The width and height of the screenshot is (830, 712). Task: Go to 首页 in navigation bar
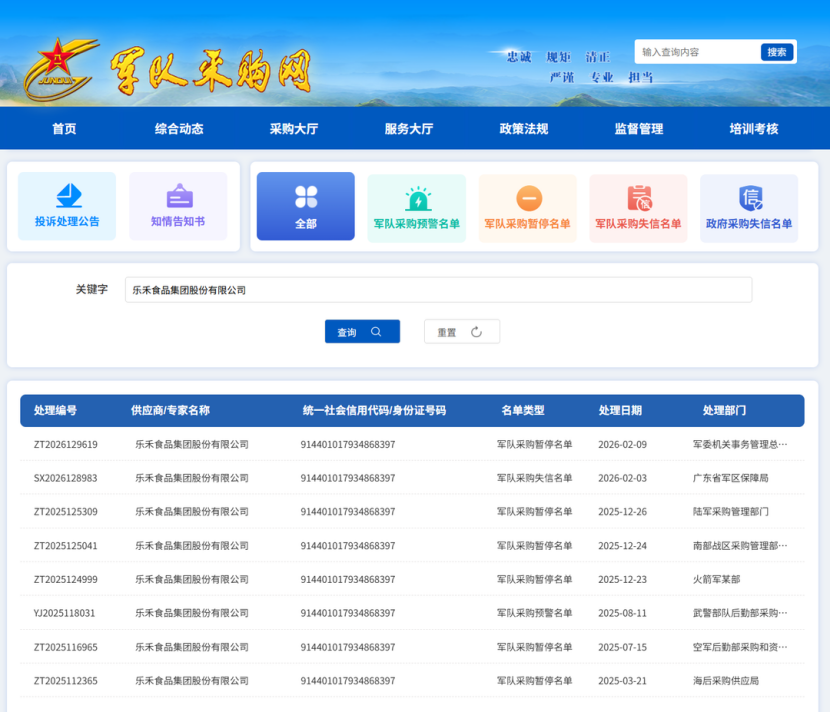[64, 129]
